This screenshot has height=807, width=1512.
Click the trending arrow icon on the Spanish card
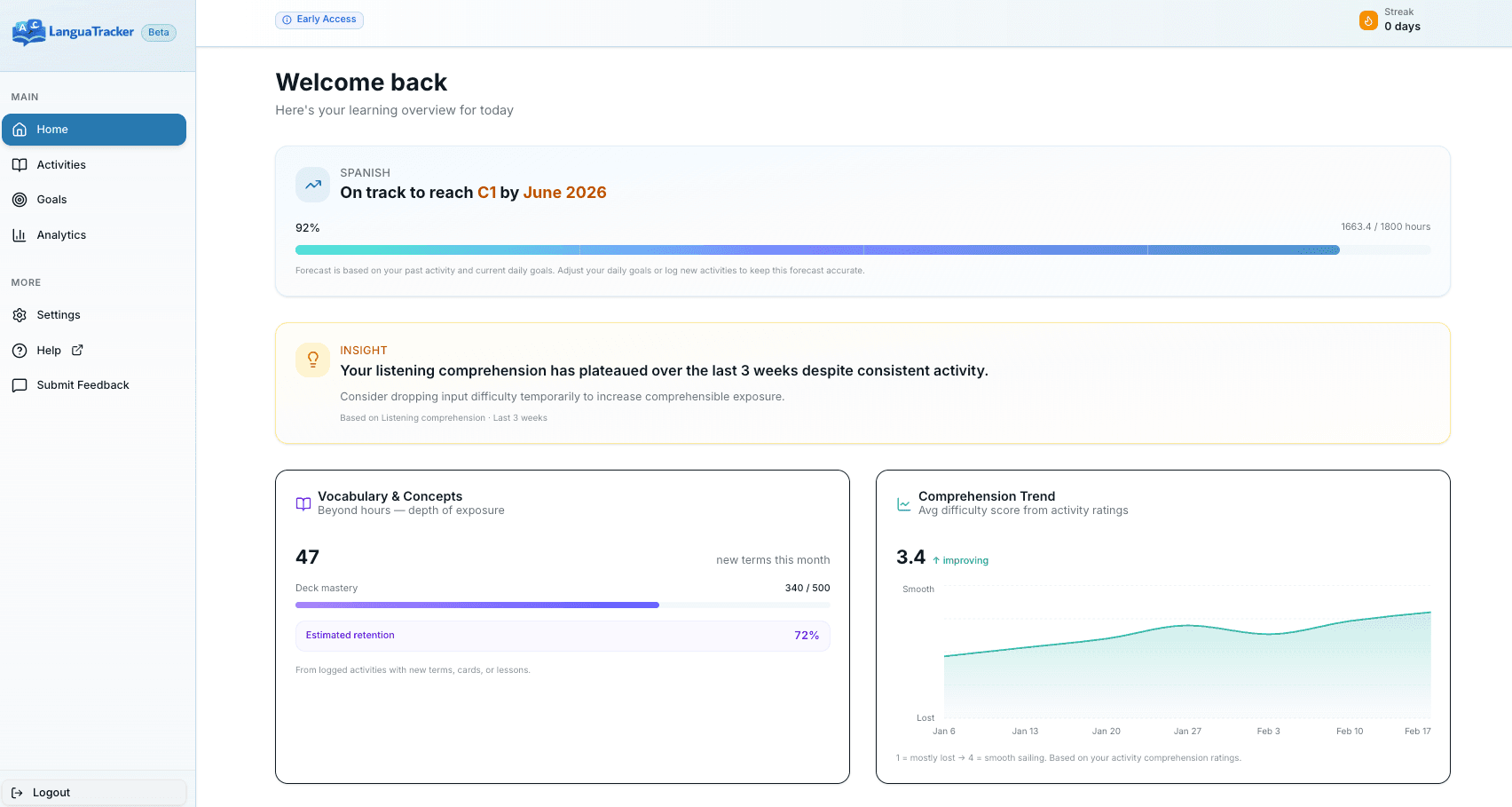tap(312, 184)
